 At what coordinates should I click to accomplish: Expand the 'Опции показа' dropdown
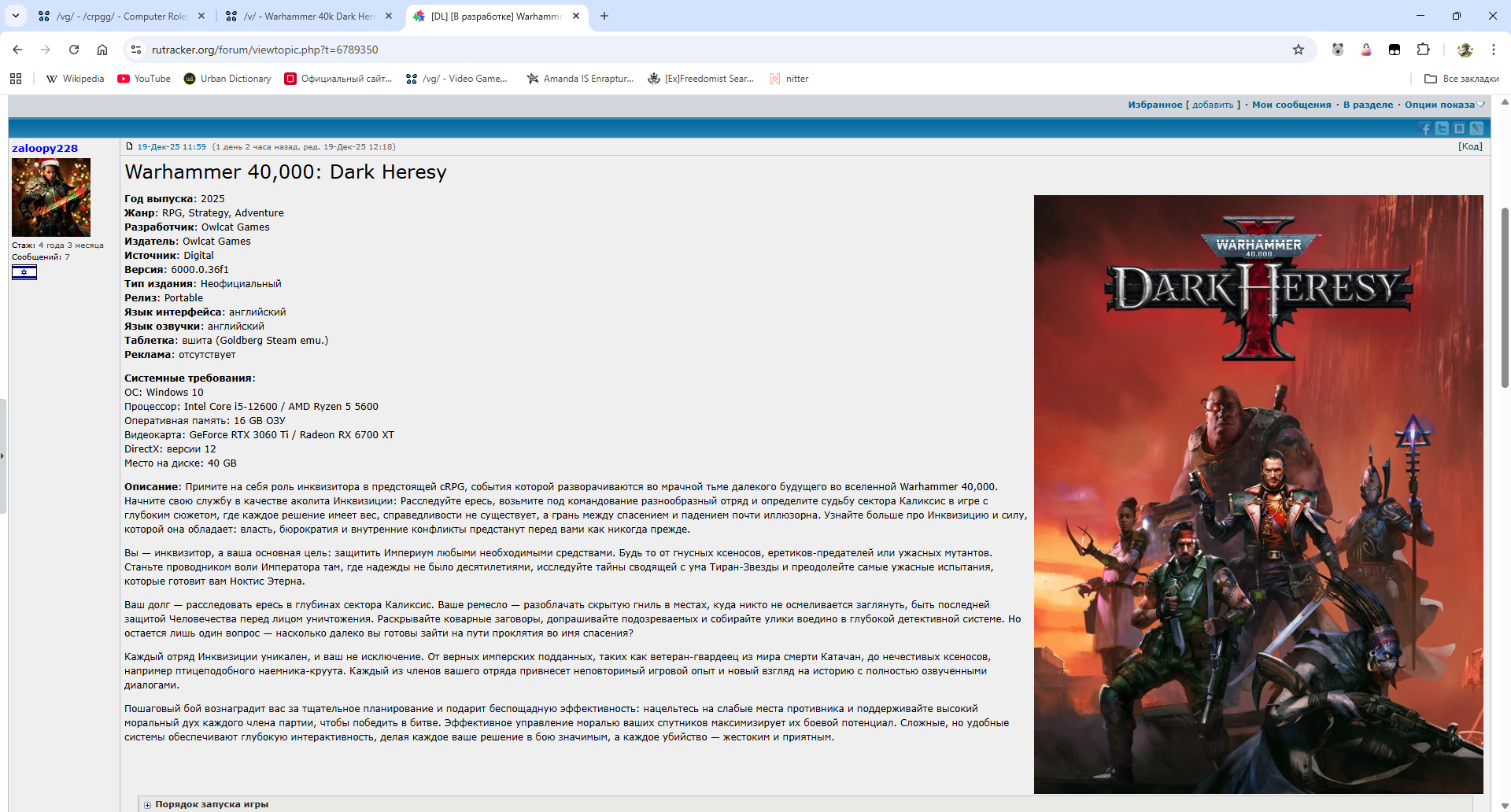coord(1445,105)
